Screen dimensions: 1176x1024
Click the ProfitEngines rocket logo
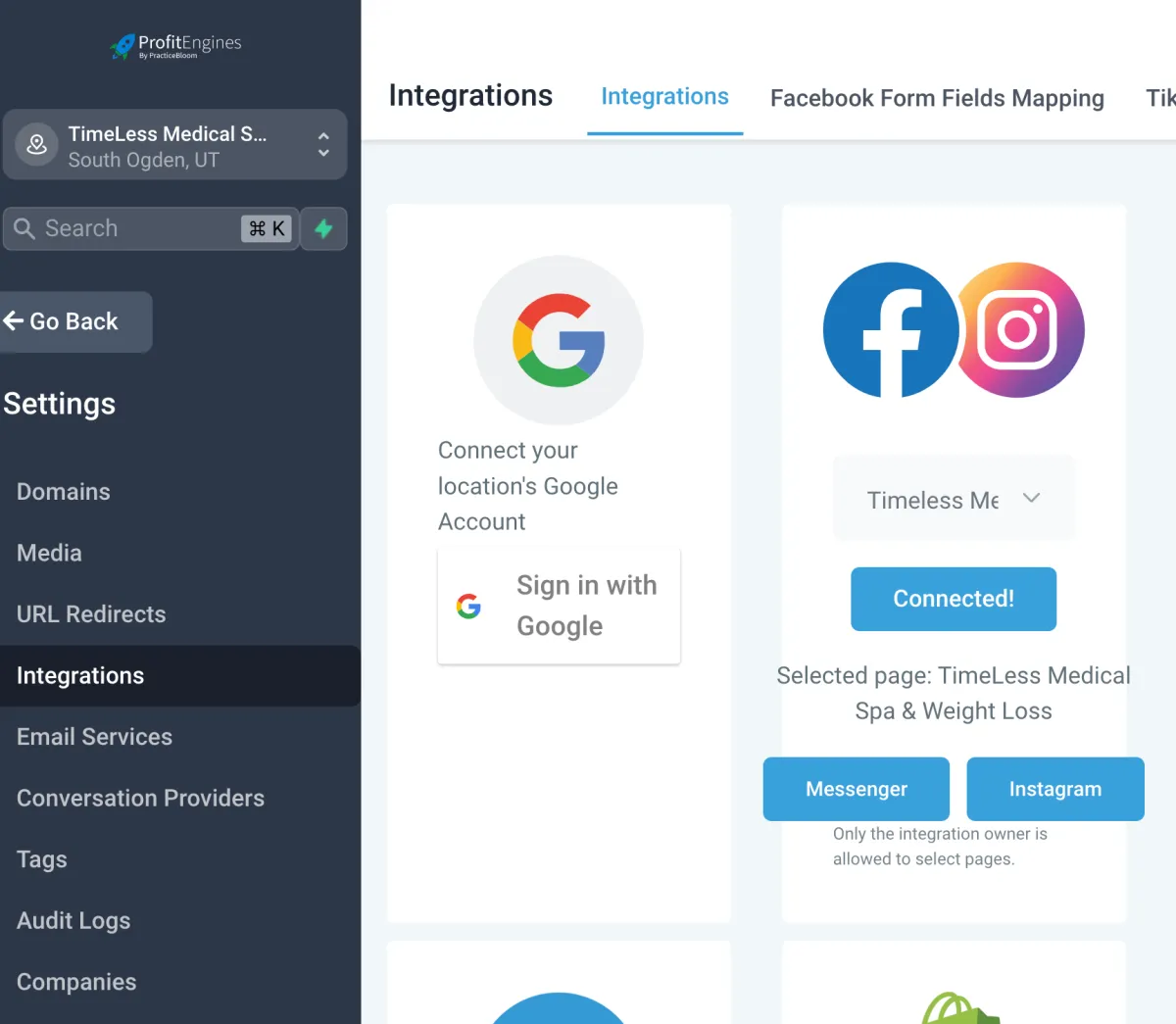click(x=122, y=46)
